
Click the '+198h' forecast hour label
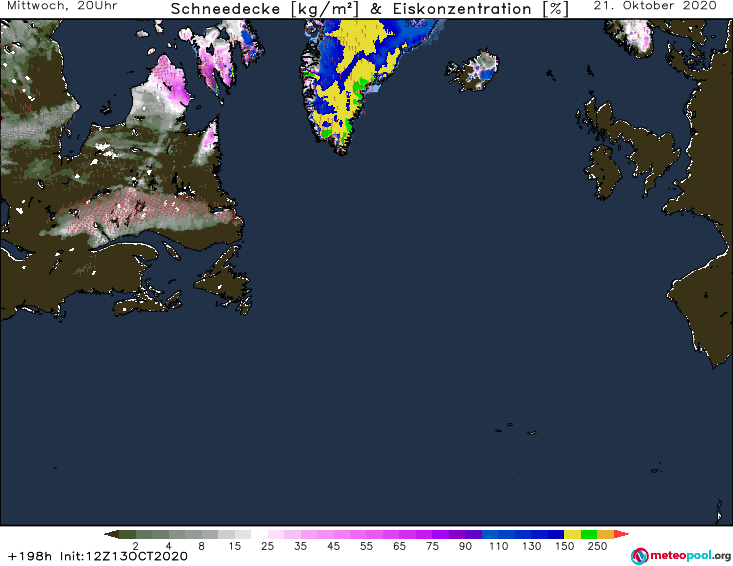[29, 556]
